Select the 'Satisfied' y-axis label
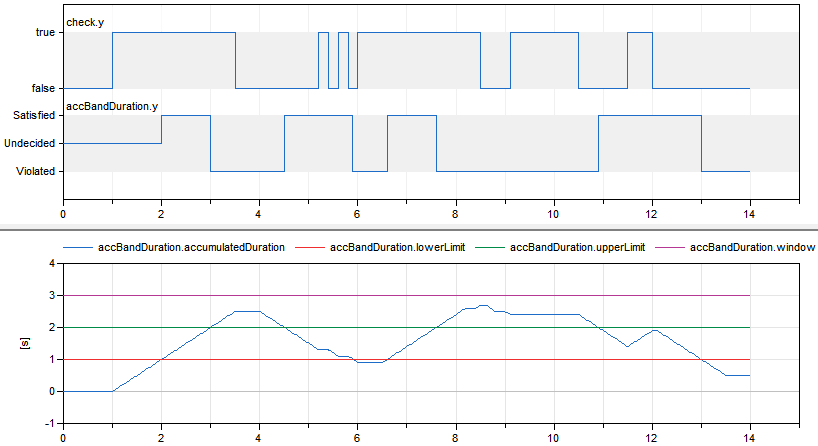The image size is (818, 446). (32, 116)
